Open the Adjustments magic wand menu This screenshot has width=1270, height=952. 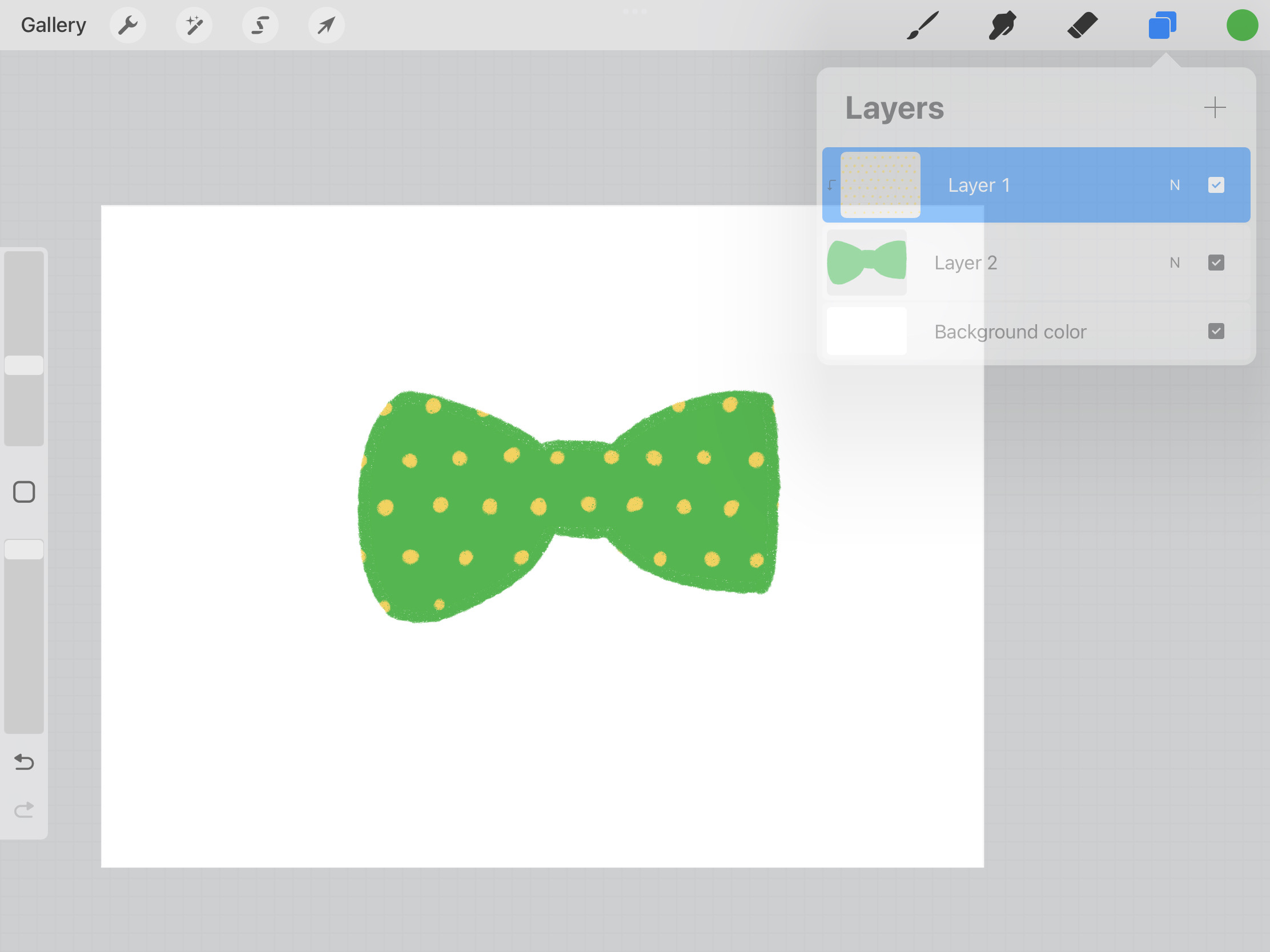pos(194,25)
